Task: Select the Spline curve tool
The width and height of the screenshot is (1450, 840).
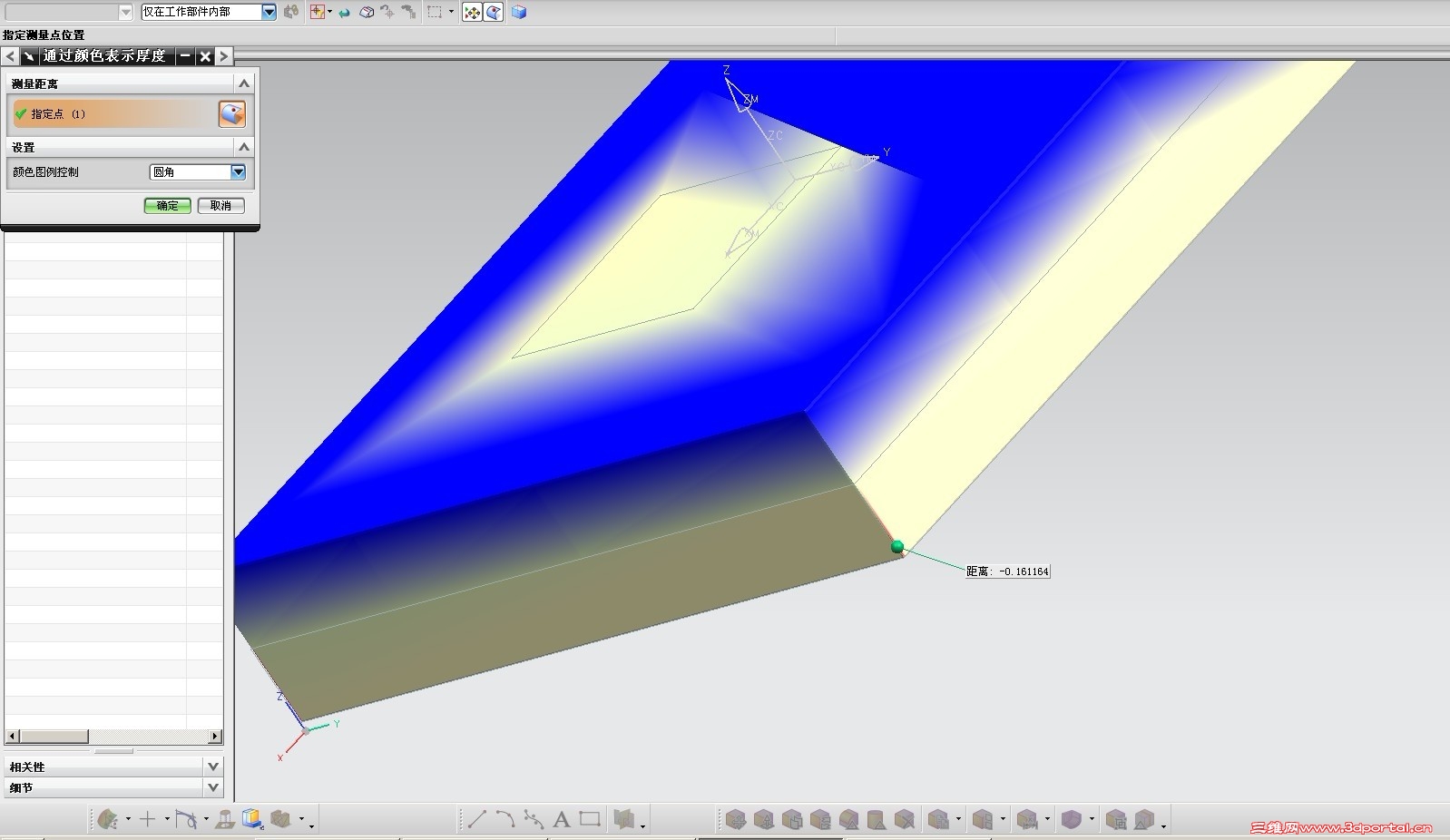Action: coord(534,820)
